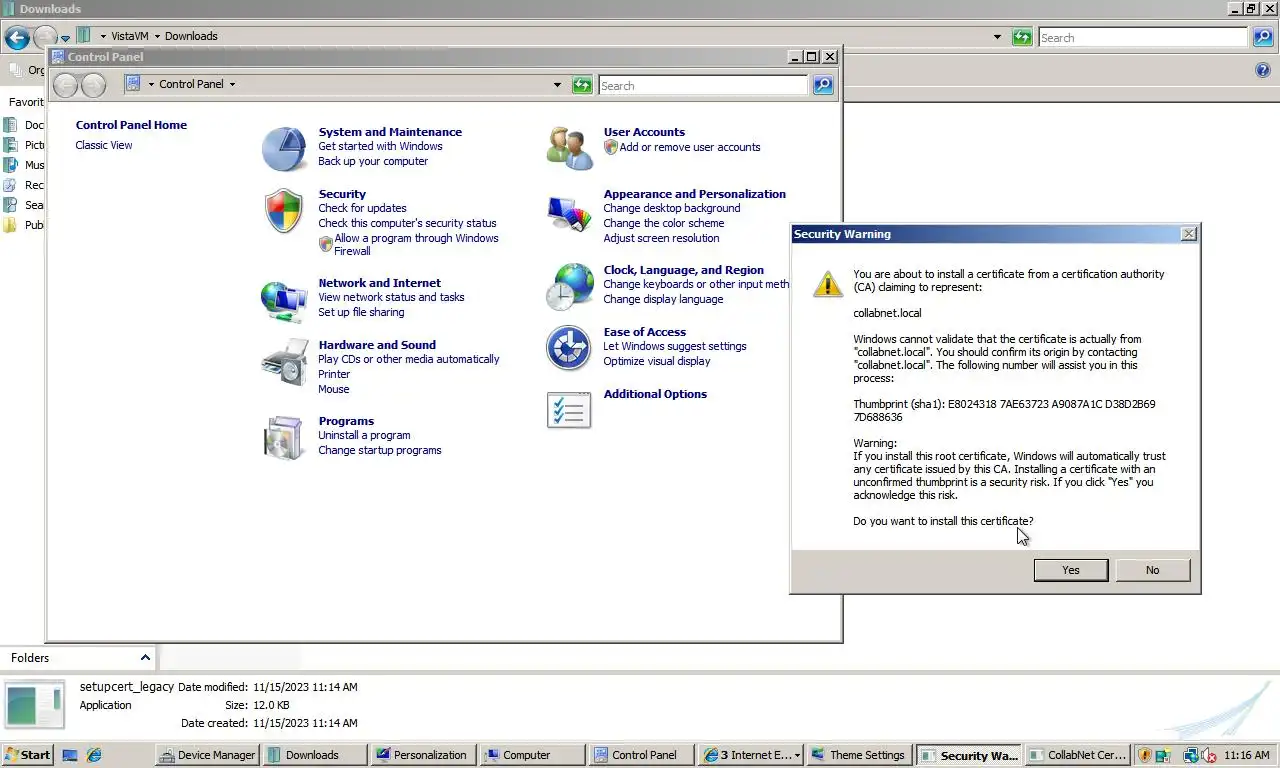The image size is (1280, 768).
Task: Switch to Computer taskbar button
Action: (533, 755)
